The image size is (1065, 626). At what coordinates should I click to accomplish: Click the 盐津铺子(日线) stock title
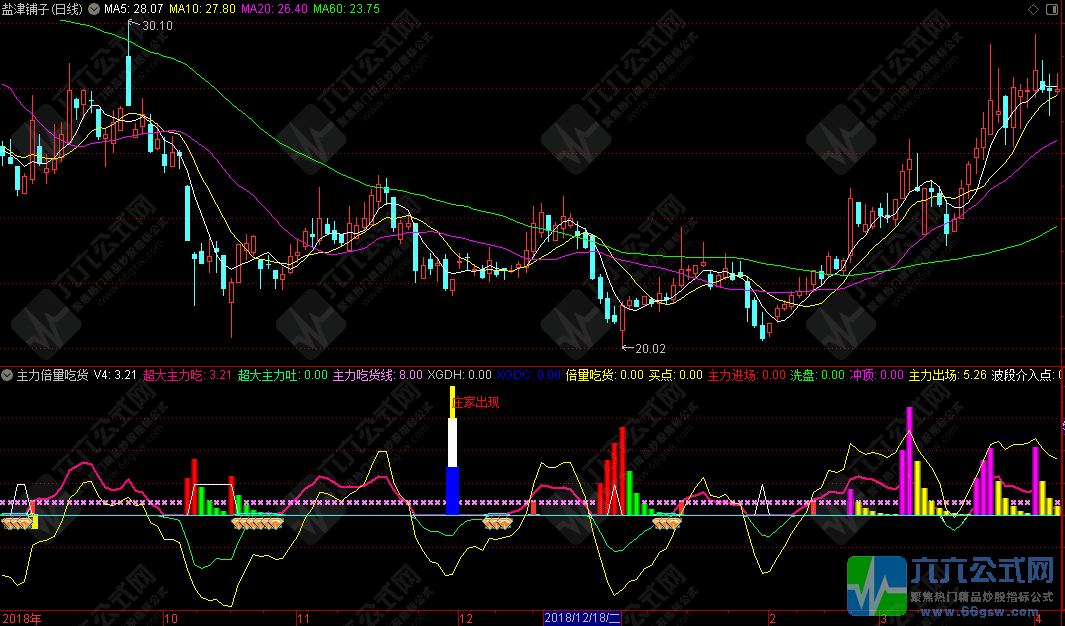click(43, 8)
